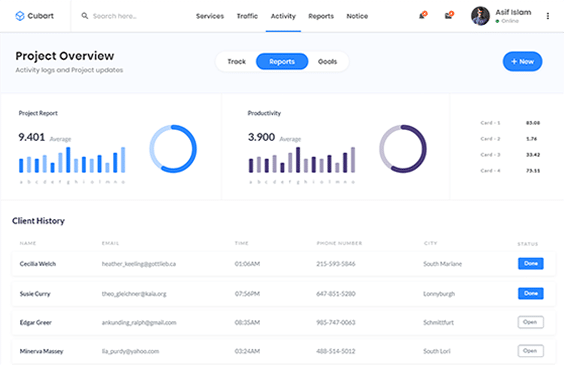This screenshot has width=564, height=365.
Task: Click the blue Project Report donut chart
Action: click(173, 149)
